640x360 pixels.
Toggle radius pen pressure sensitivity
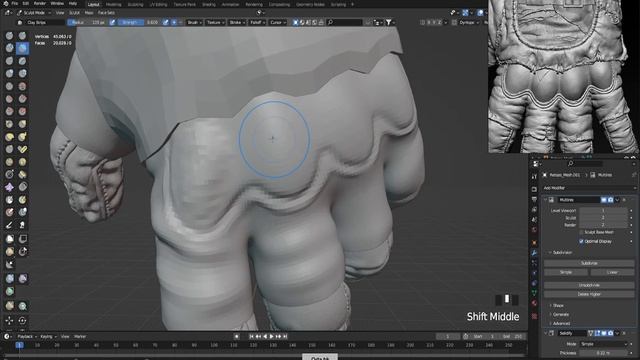pyautogui.click(x=112, y=22)
